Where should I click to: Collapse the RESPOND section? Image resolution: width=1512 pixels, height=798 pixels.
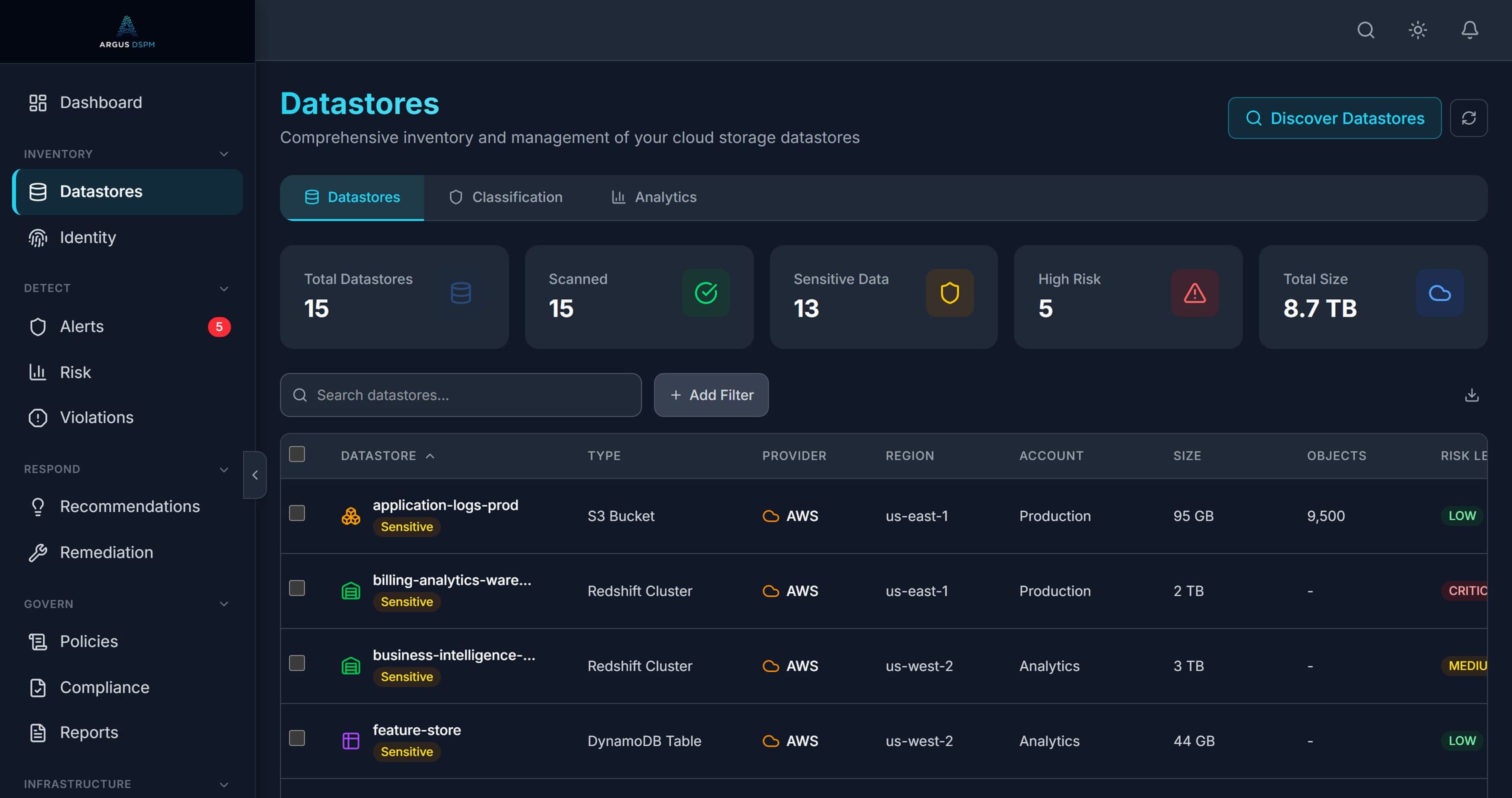point(224,469)
